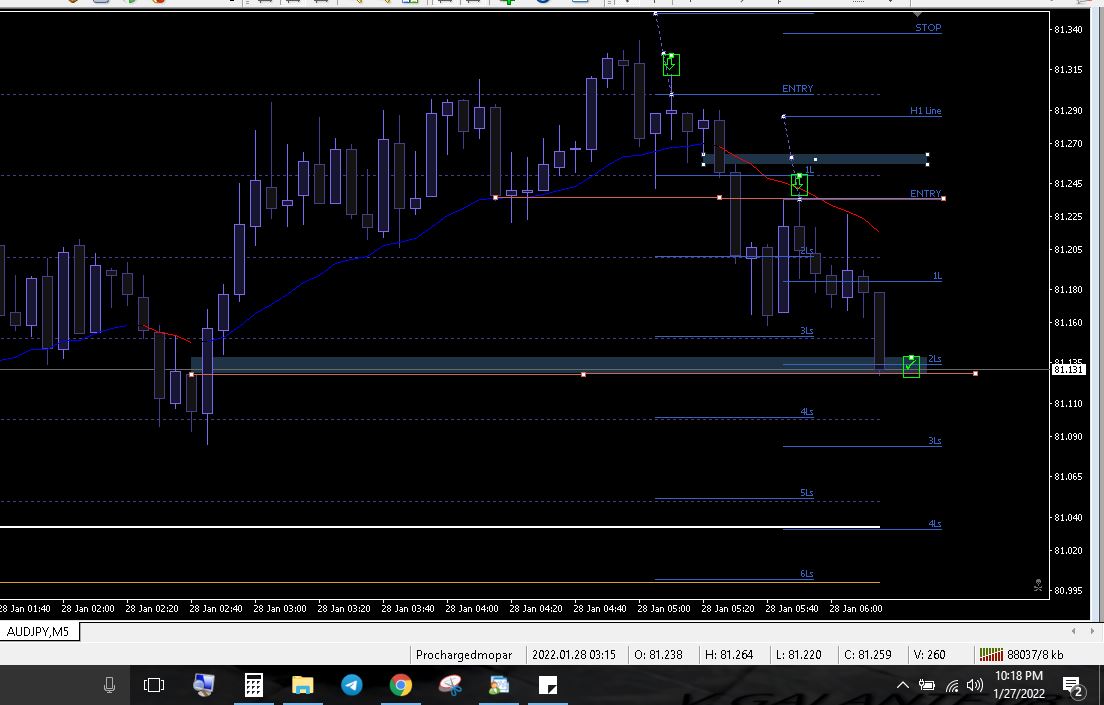
Task: Click the L: 81.220 low price field
Action: pos(798,654)
